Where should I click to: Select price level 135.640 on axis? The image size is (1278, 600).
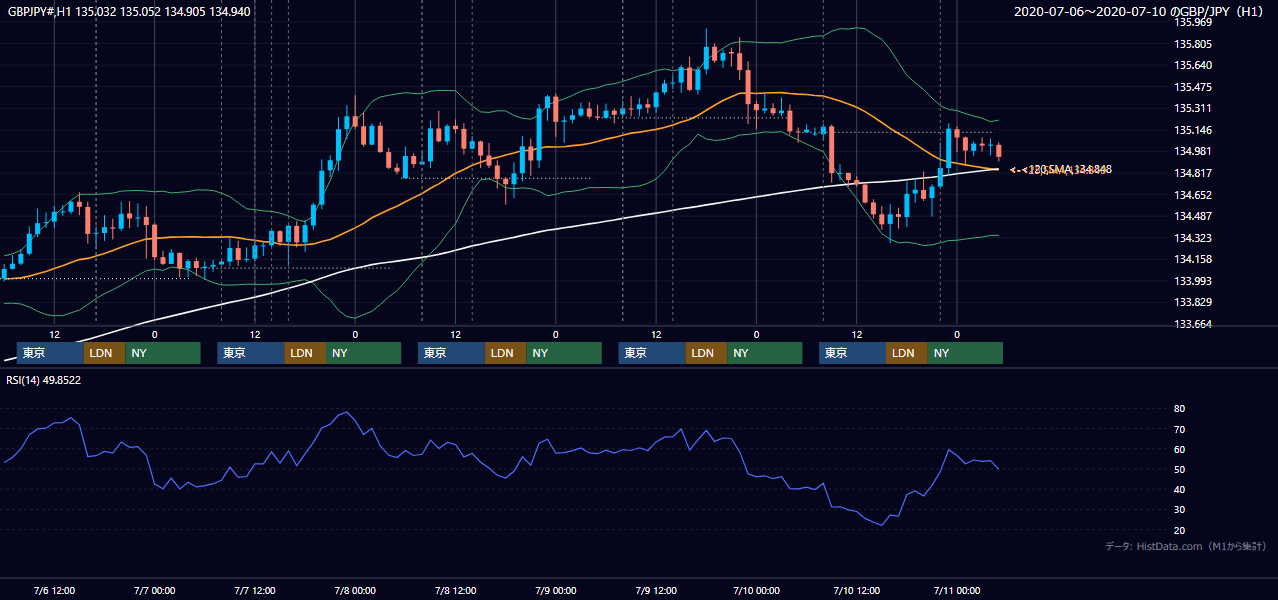point(1193,65)
